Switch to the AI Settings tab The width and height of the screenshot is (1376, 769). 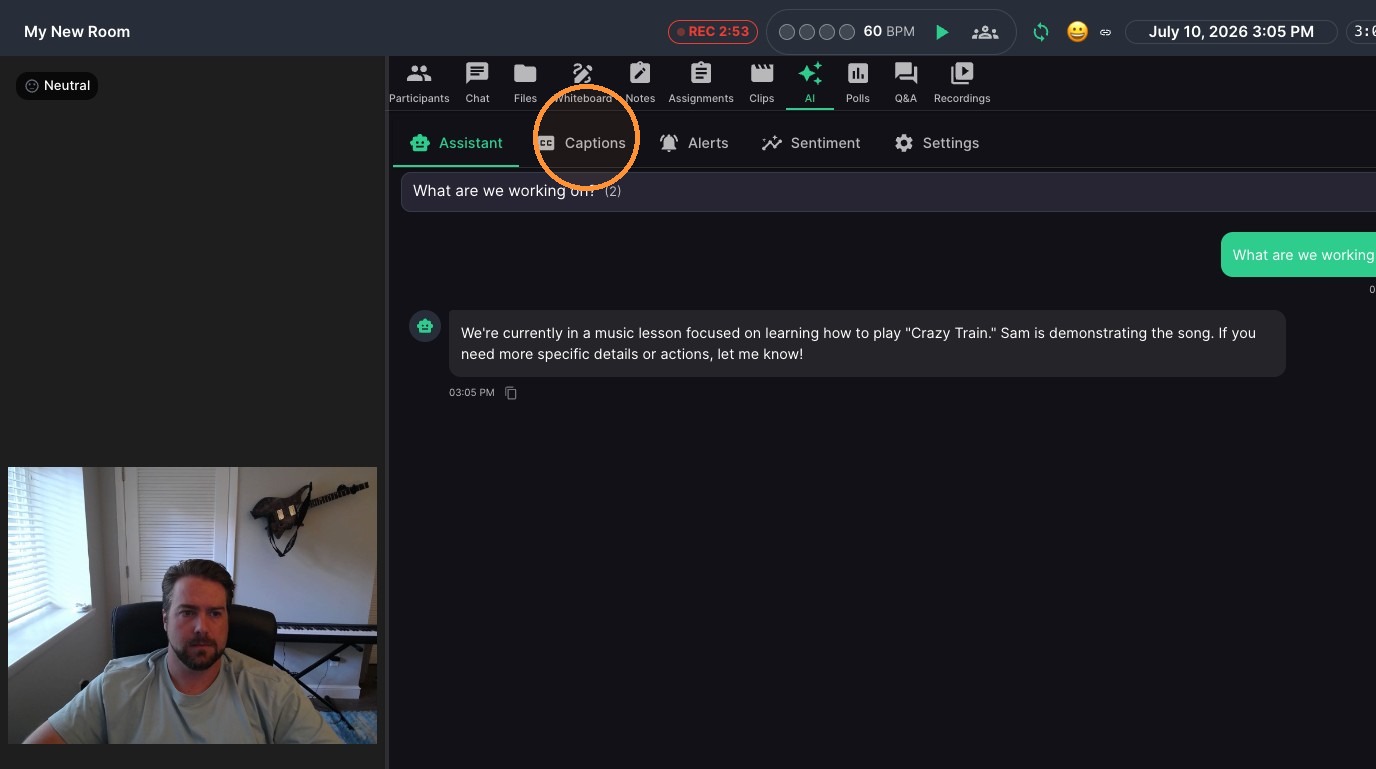point(937,143)
